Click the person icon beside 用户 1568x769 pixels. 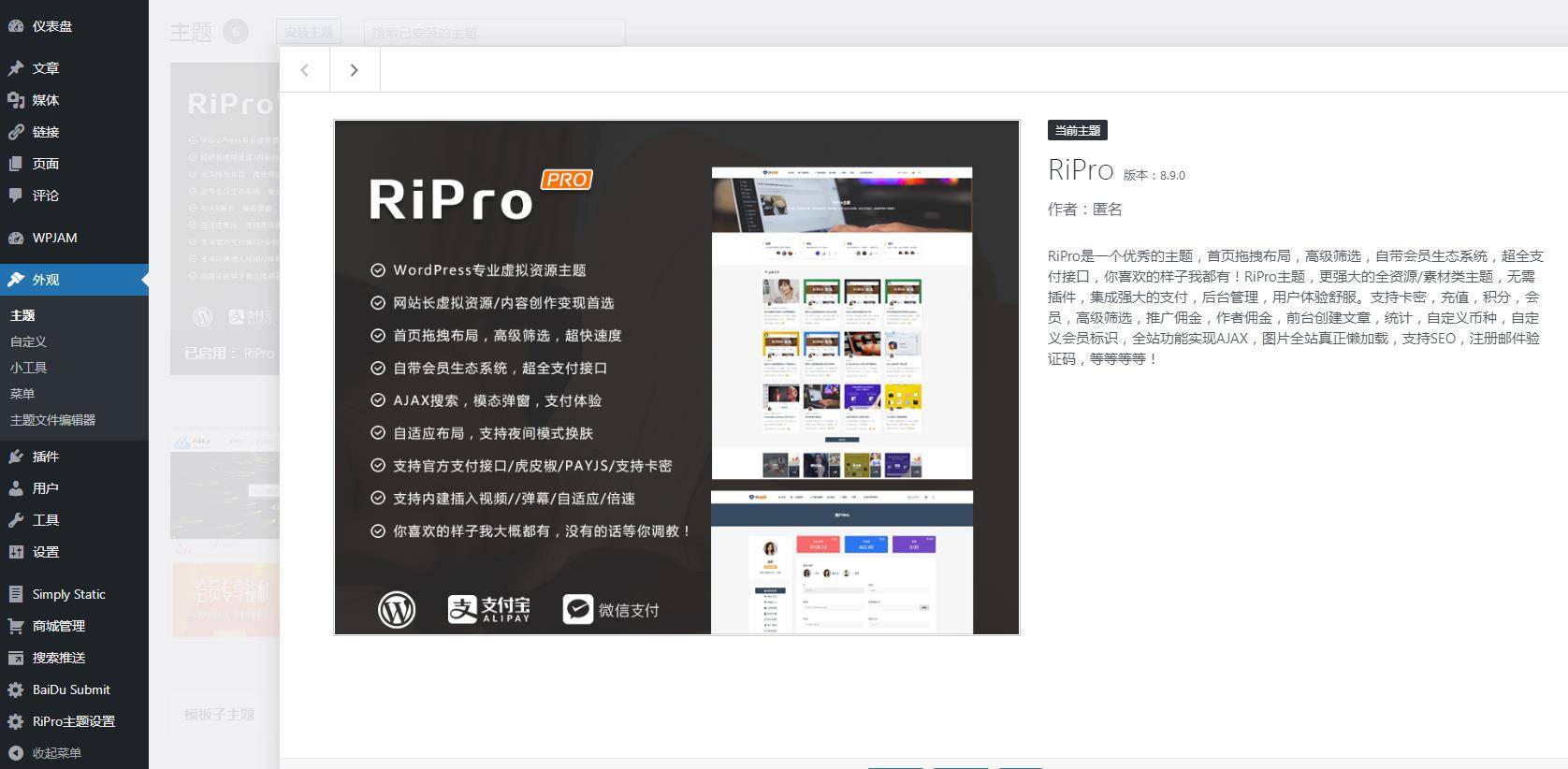tap(16, 488)
